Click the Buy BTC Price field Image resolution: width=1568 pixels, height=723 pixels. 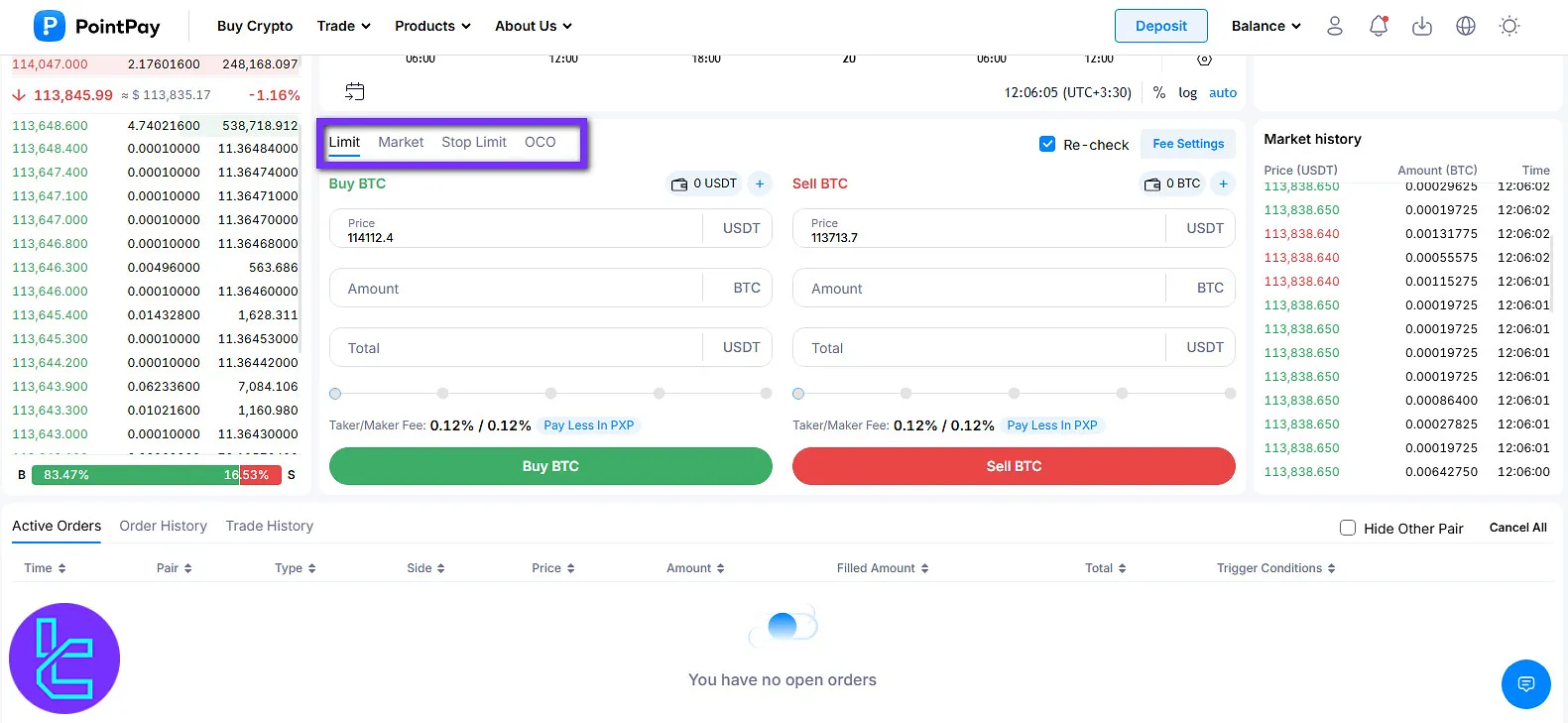550,228
